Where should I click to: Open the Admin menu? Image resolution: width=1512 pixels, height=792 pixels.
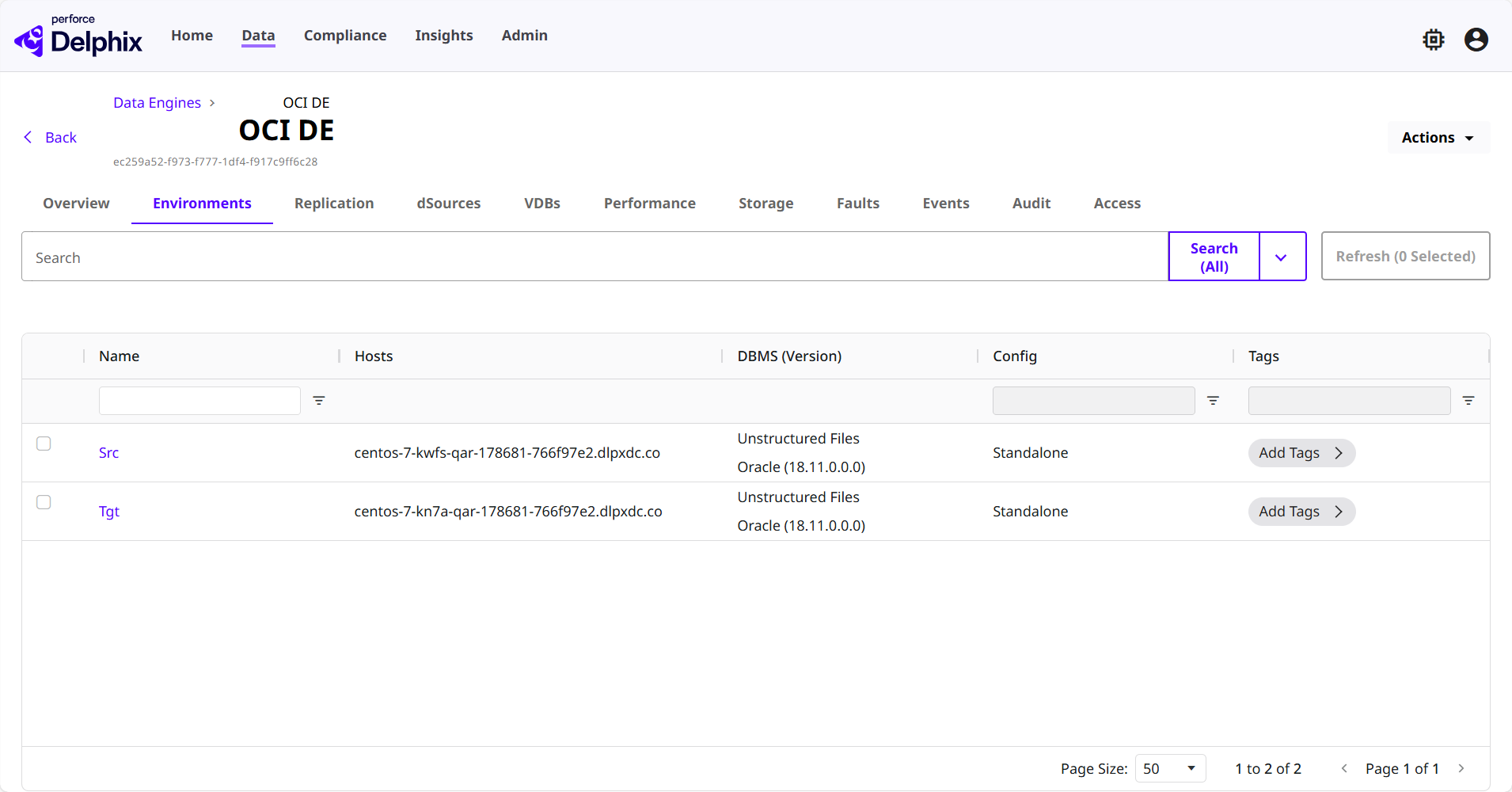click(525, 36)
